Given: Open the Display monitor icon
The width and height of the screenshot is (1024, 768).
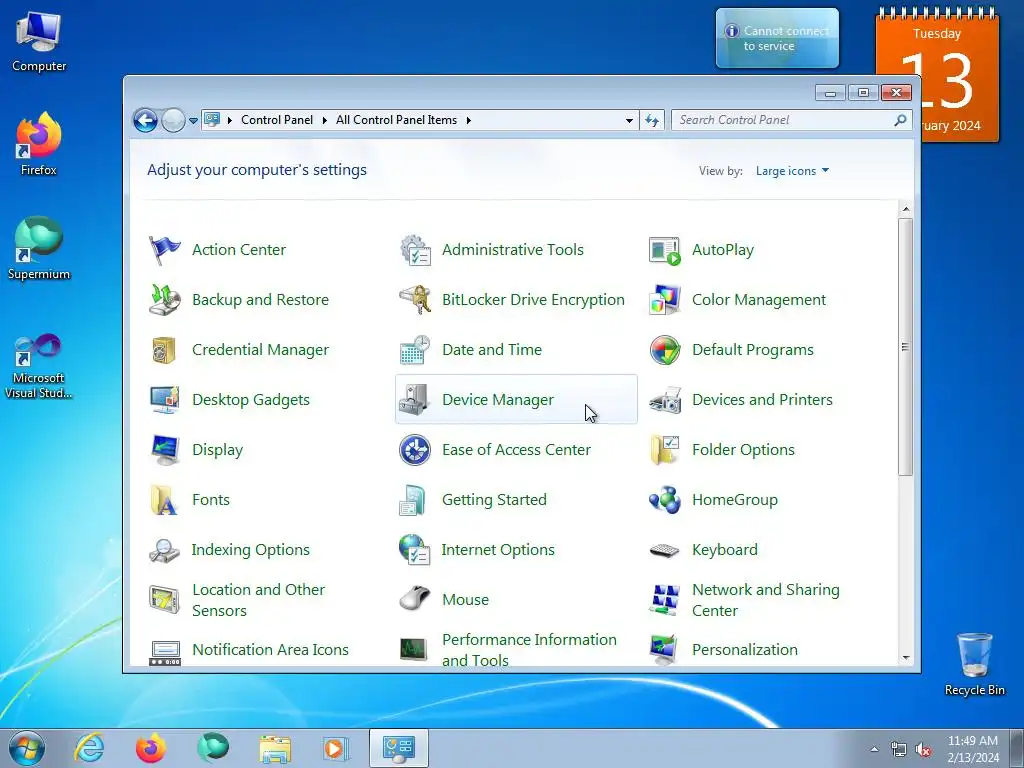Looking at the screenshot, I should (x=164, y=450).
